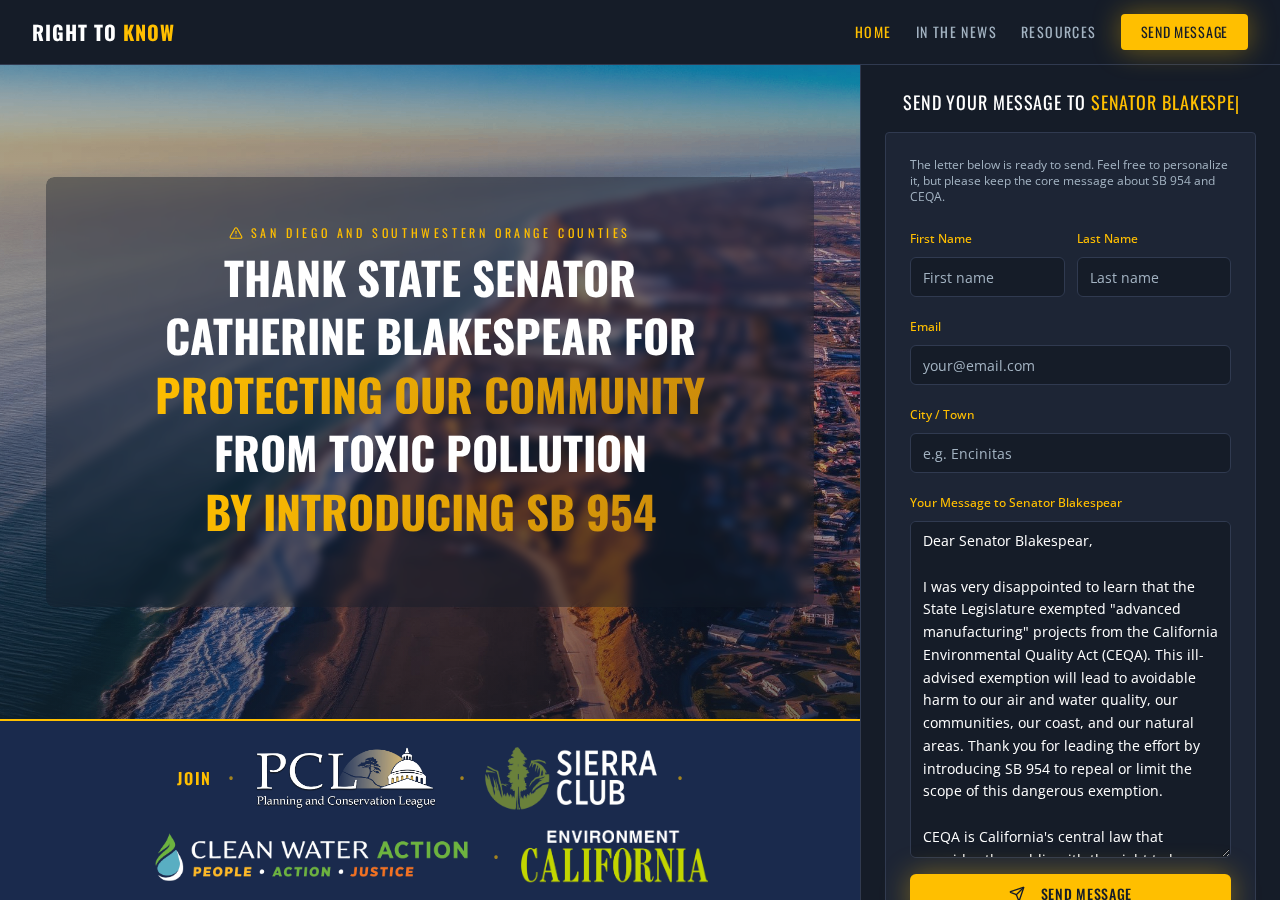
Task: Open the Planning and Conservation League logo
Action: coord(346,778)
